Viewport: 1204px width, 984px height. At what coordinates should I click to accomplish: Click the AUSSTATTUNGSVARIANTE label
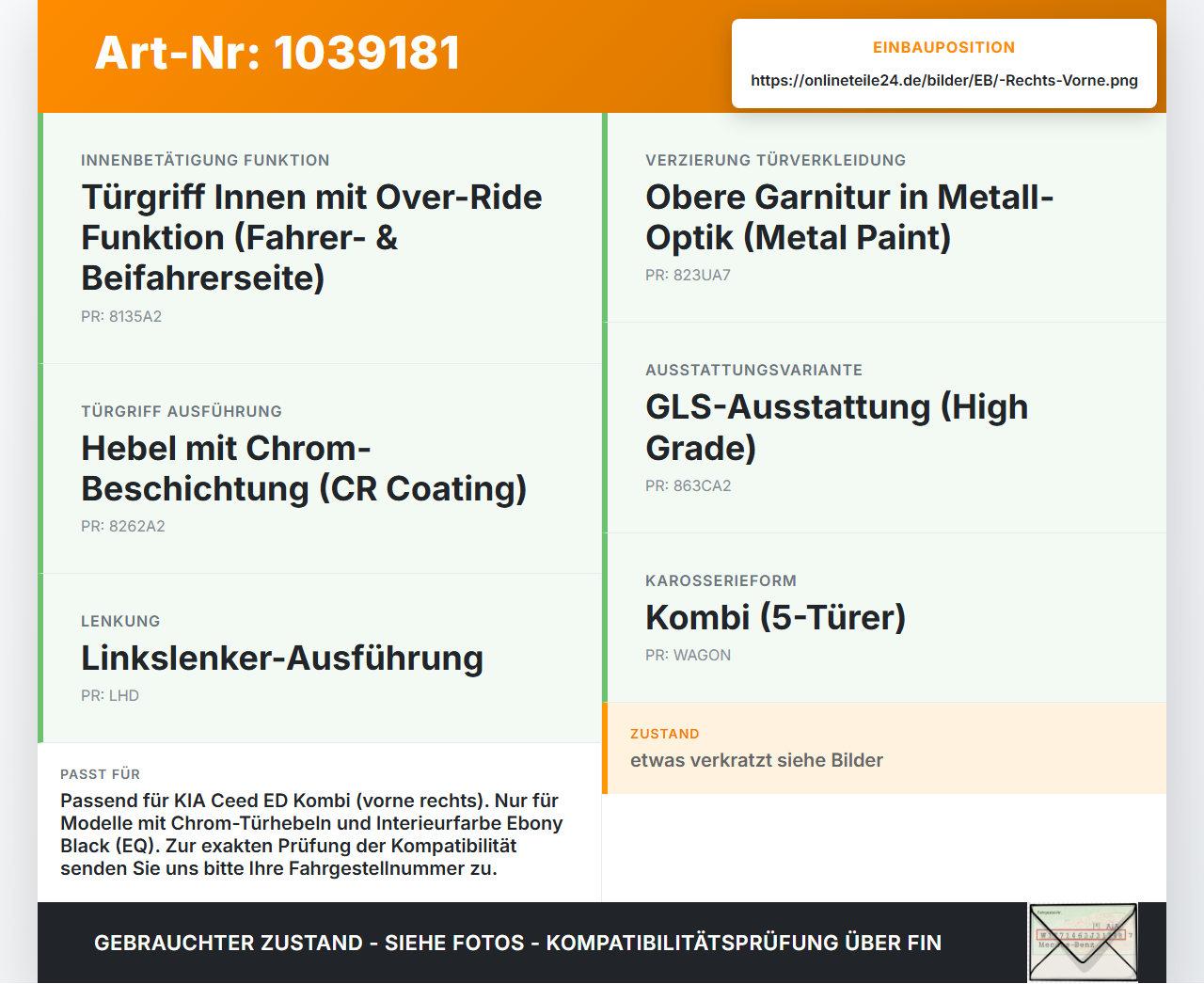coord(753,370)
